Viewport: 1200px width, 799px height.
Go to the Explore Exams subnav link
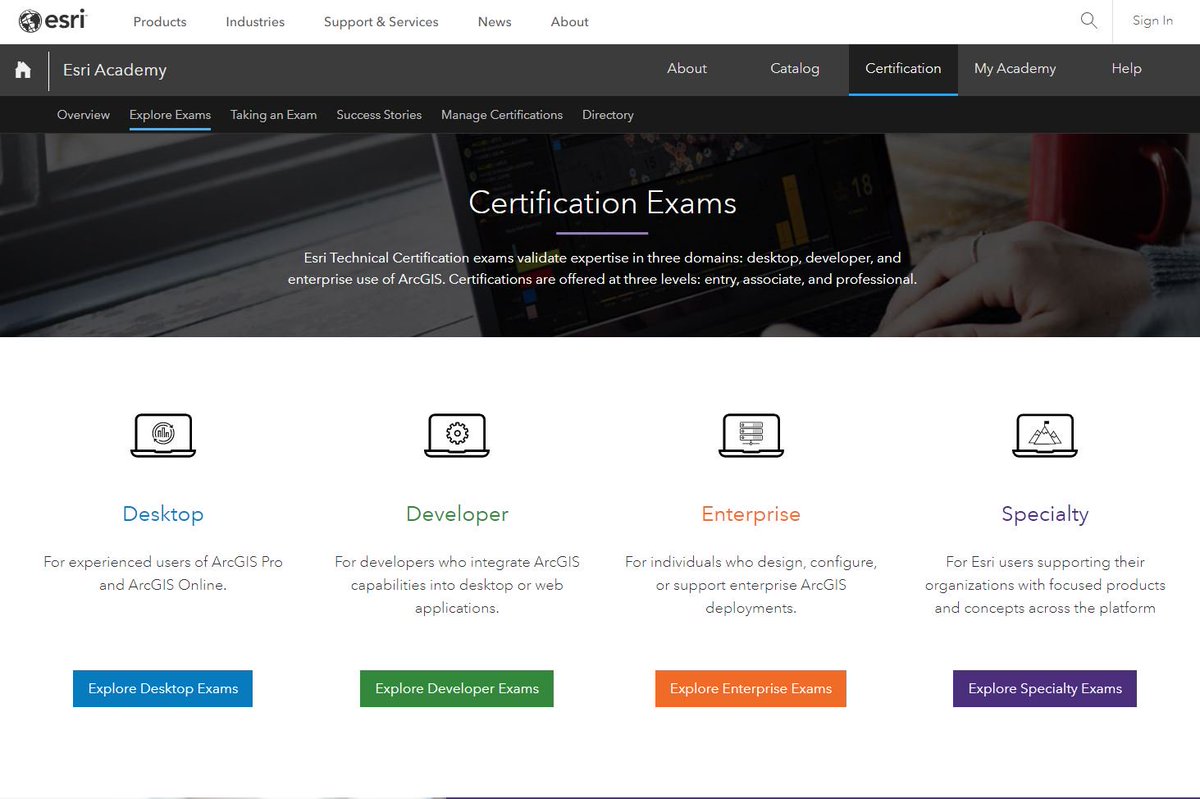pos(170,115)
